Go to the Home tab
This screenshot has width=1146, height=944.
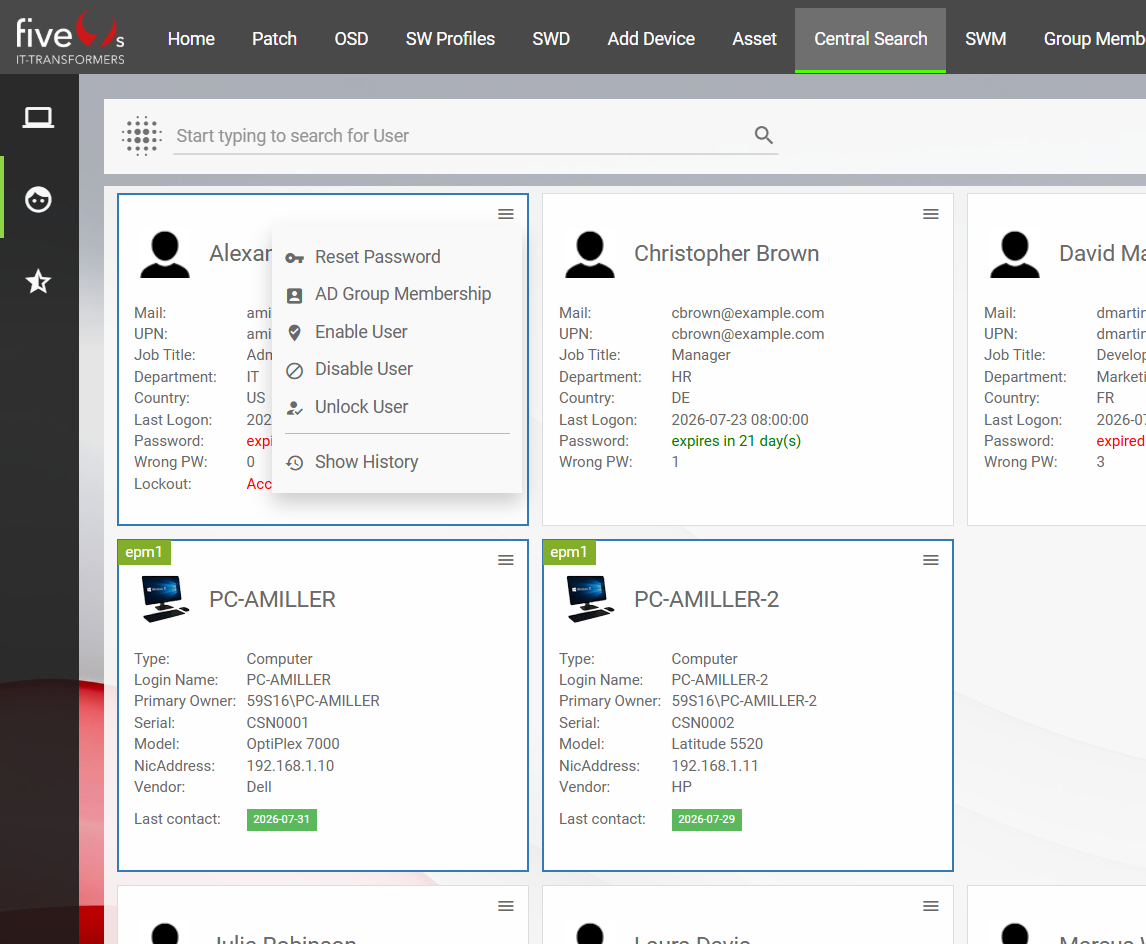point(191,39)
